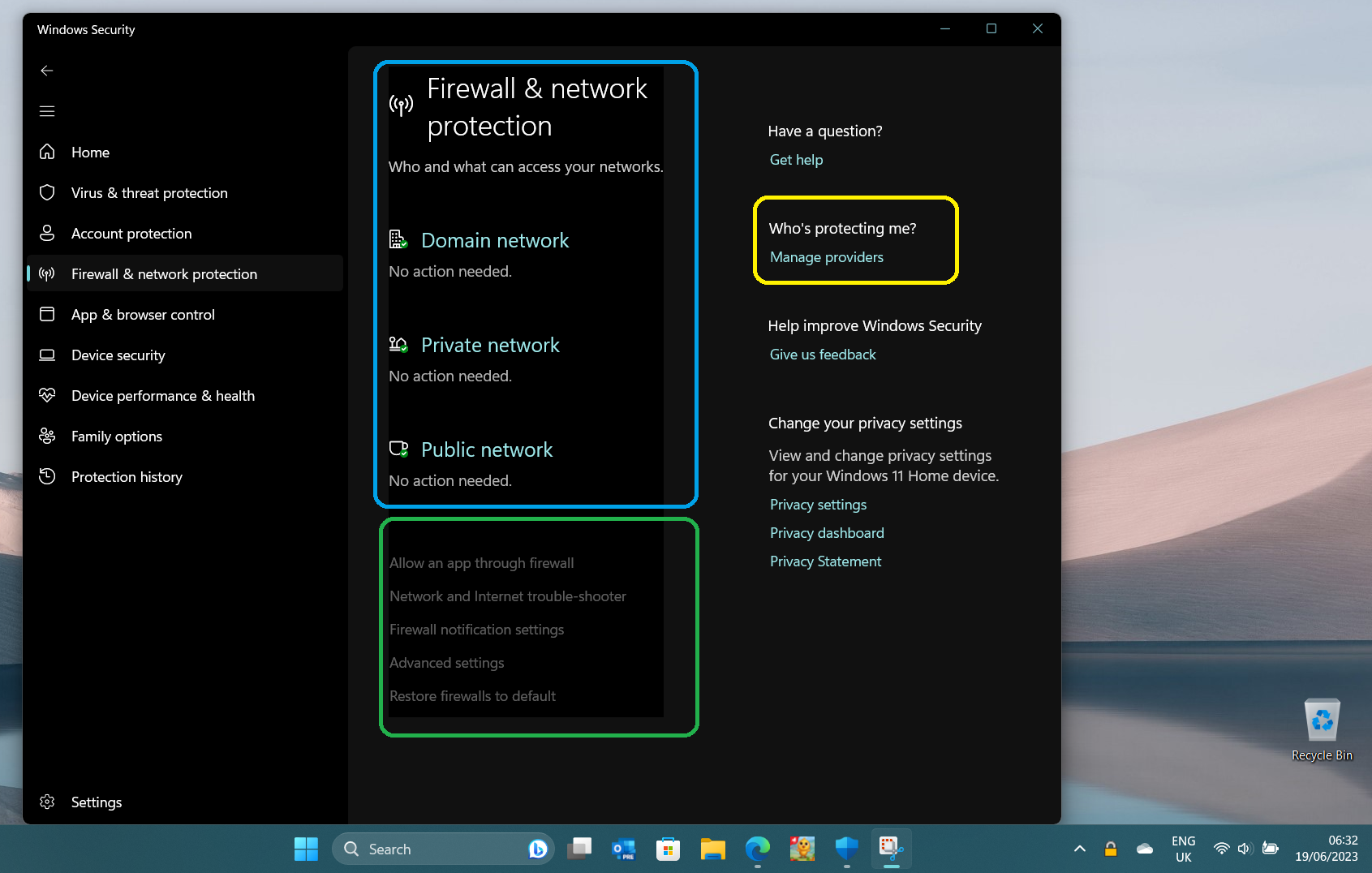Open the hamburger navigation menu
The image size is (1372, 873).
pos(47,111)
